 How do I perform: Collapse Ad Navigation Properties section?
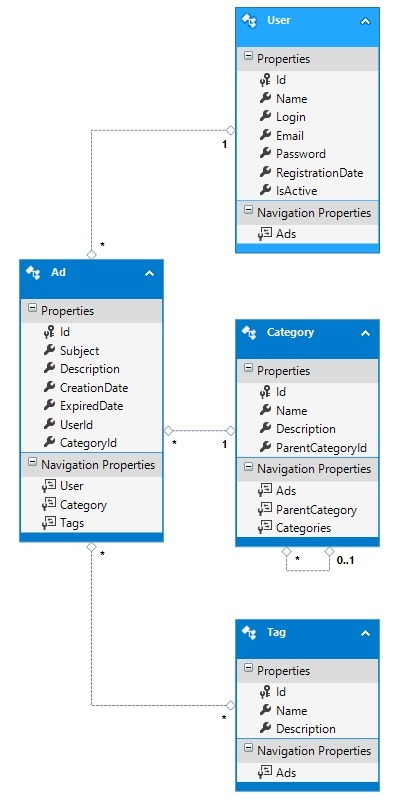coord(33,462)
